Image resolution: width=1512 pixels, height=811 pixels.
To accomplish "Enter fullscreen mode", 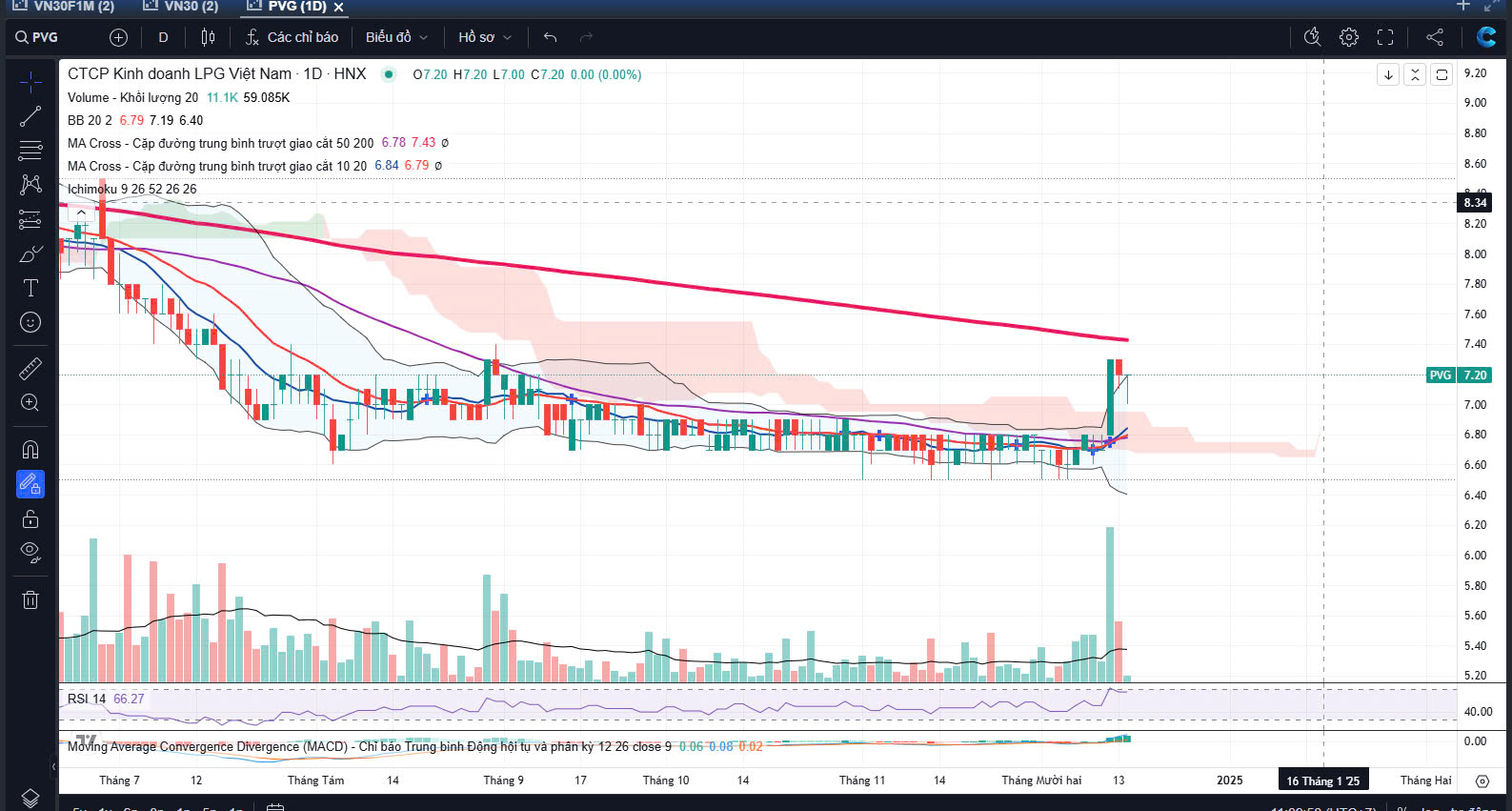I will (1385, 37).
